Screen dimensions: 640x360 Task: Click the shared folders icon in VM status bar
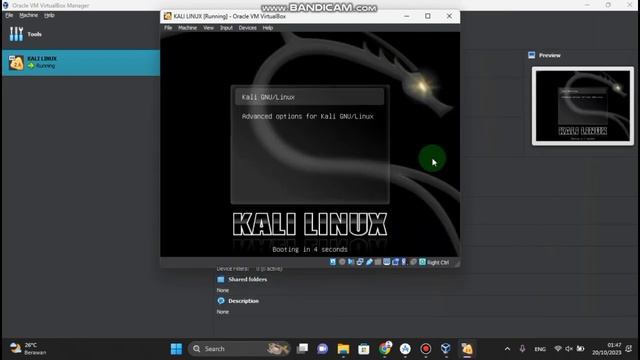pos(378,262)
